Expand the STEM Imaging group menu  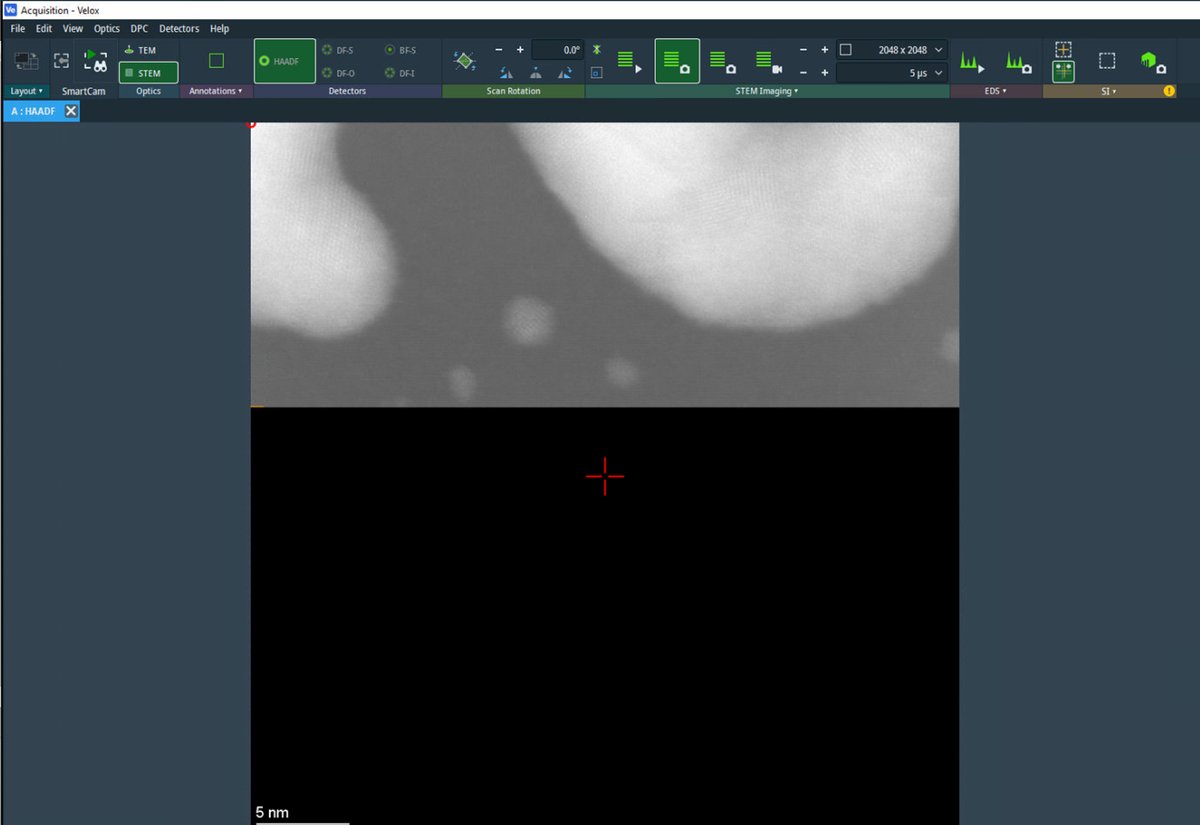point(767,91)
